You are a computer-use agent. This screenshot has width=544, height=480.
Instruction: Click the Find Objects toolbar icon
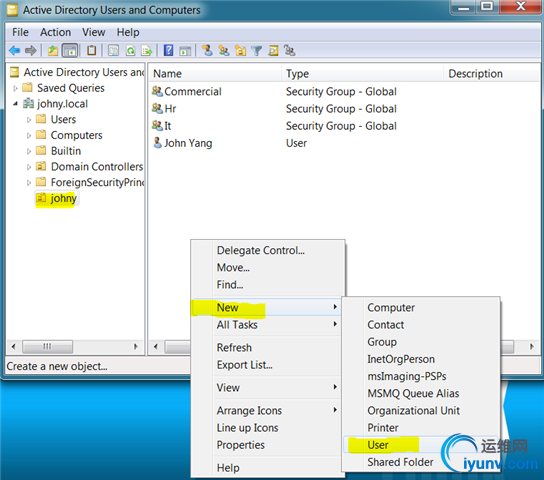[x=273, y=51]
